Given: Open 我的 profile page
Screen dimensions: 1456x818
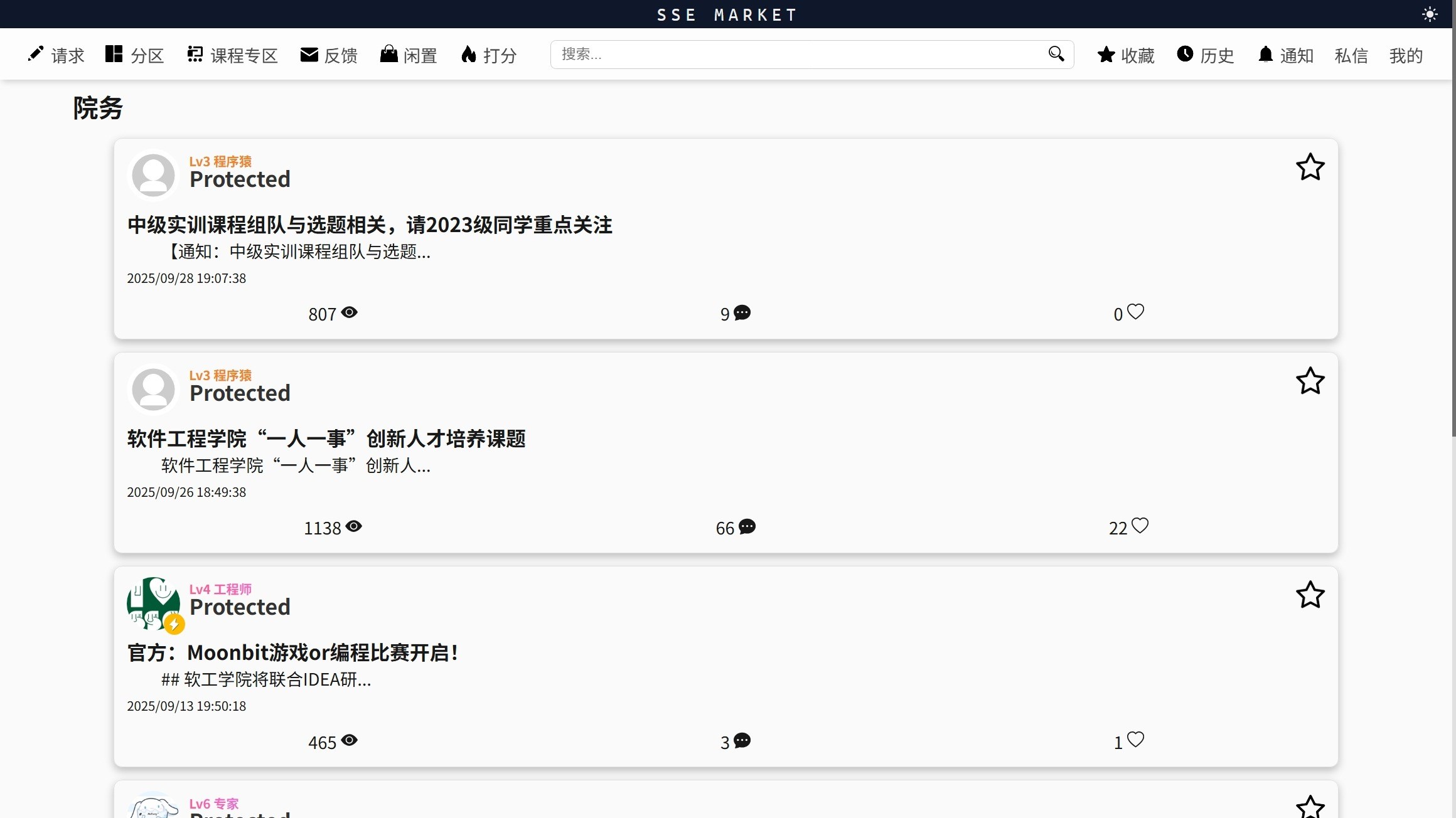Looking at the screenshot, I should tap(1406, 55).
